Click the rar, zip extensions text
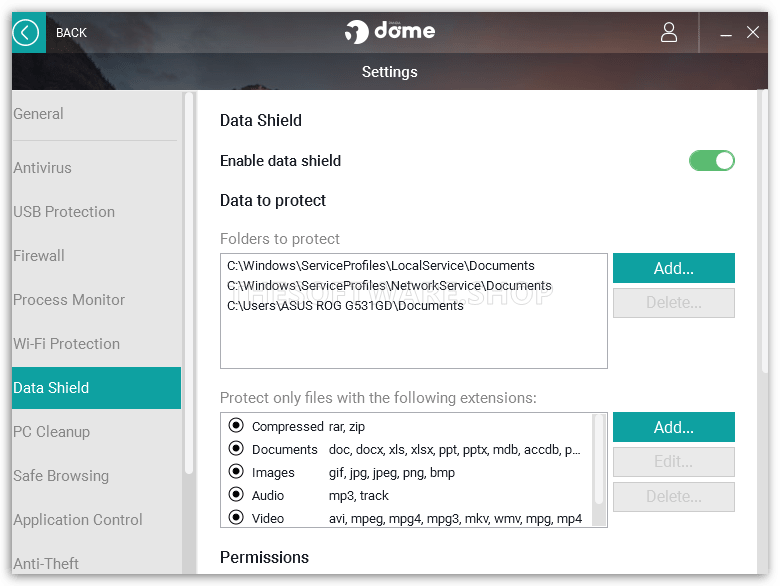780x586 pixels. (347, 426)
